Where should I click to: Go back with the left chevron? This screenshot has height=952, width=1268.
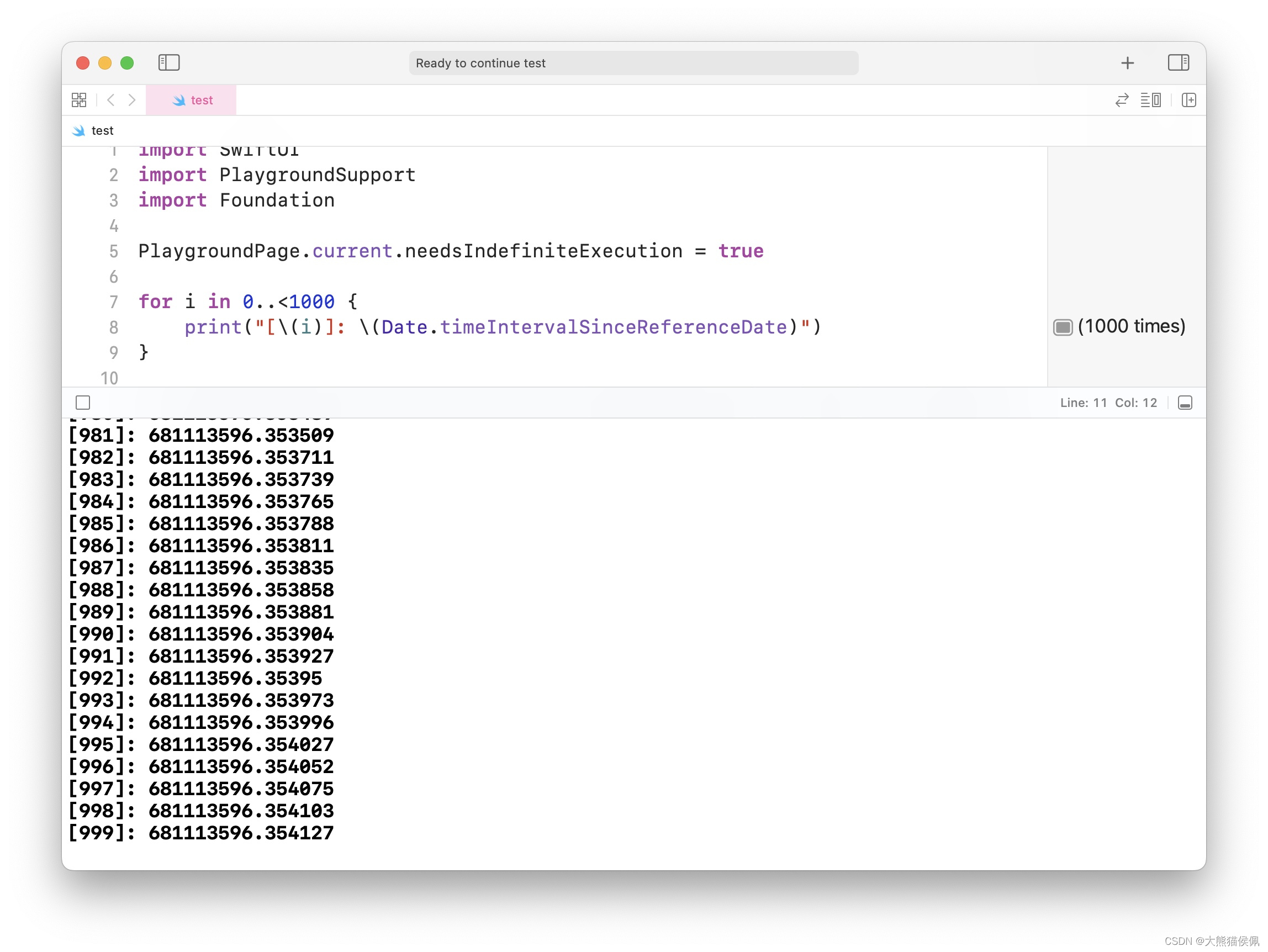click(x=111, y=101)
